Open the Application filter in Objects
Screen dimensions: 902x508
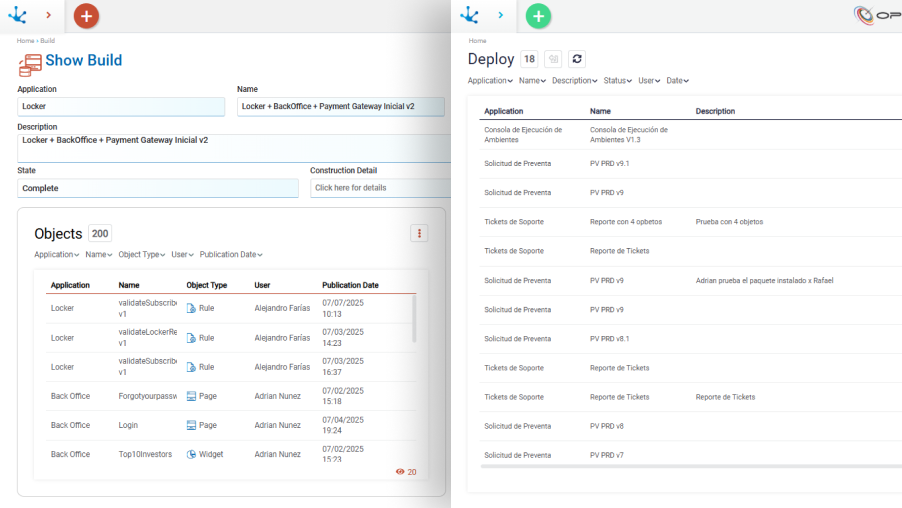(x=56, y=254)
